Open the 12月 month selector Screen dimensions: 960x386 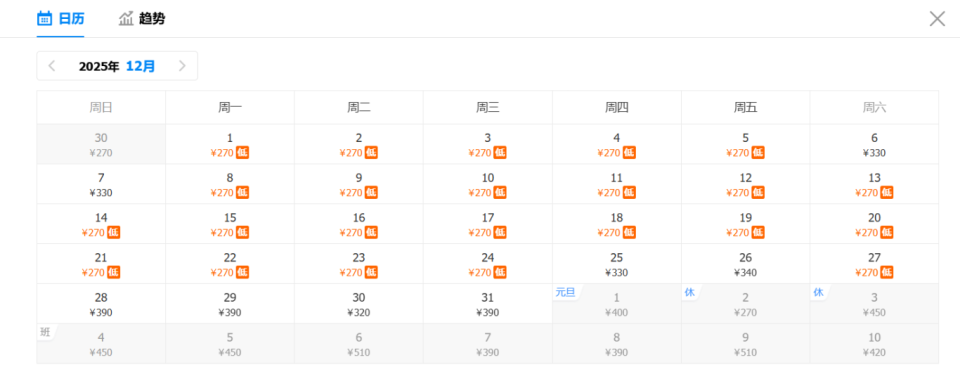(141, 66)
